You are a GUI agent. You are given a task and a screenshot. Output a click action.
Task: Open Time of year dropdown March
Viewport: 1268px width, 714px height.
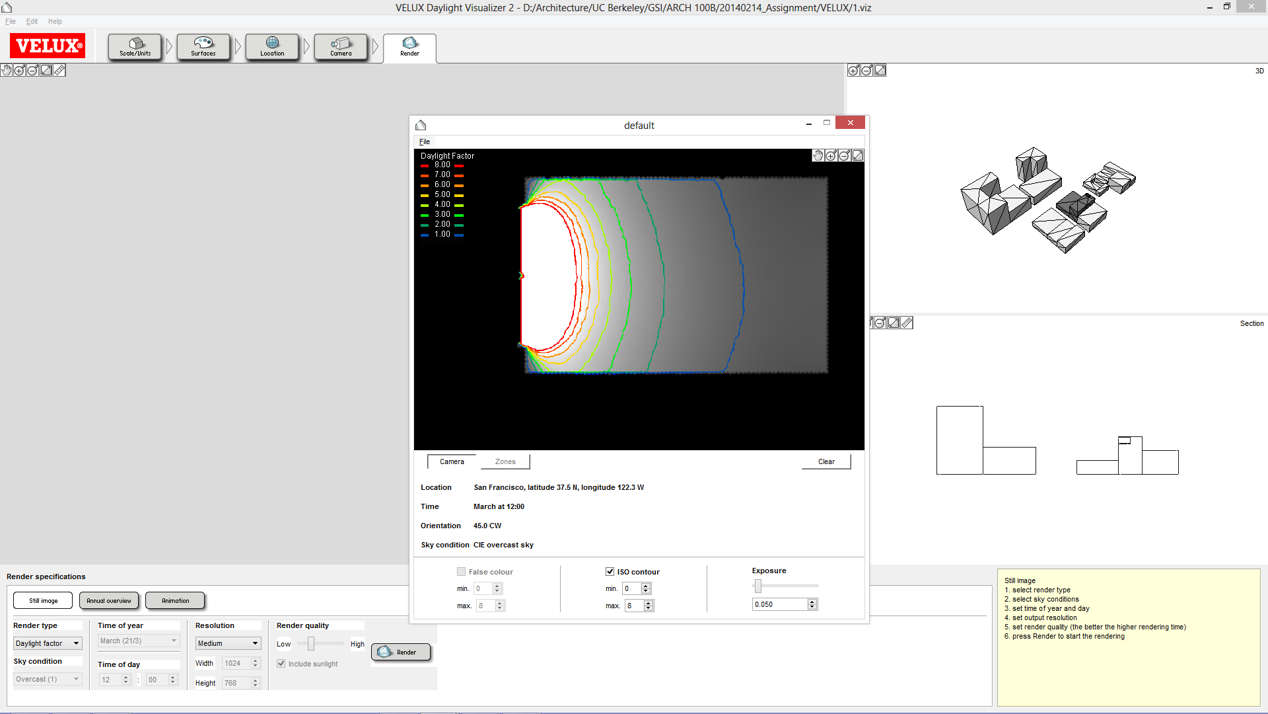138,641
